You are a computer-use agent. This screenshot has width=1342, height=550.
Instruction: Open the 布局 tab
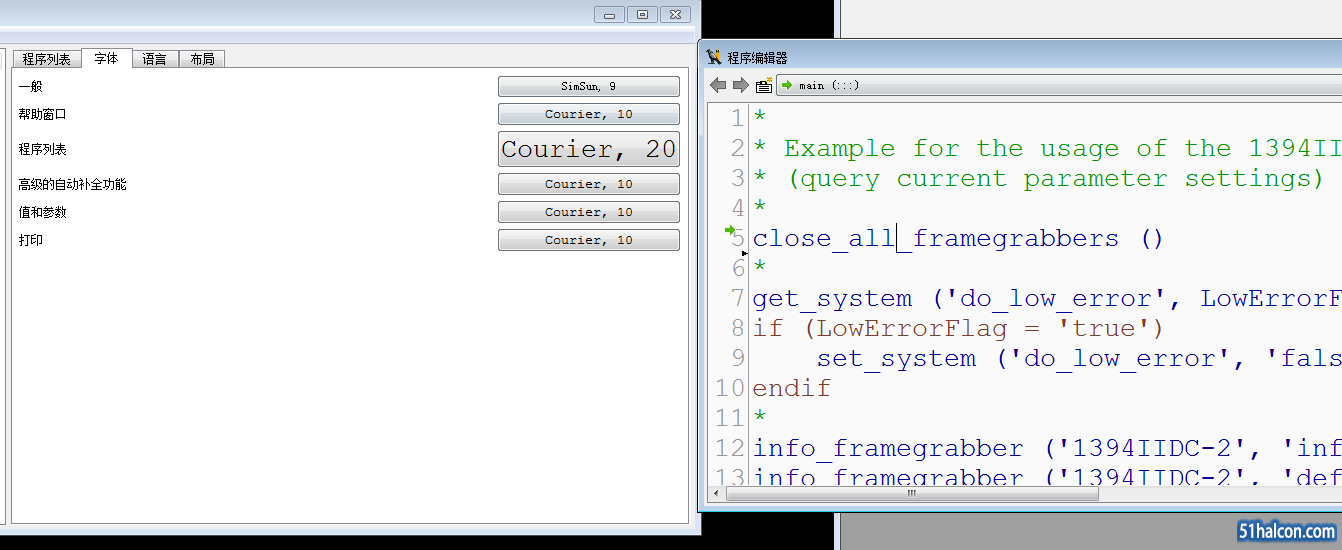202,59
